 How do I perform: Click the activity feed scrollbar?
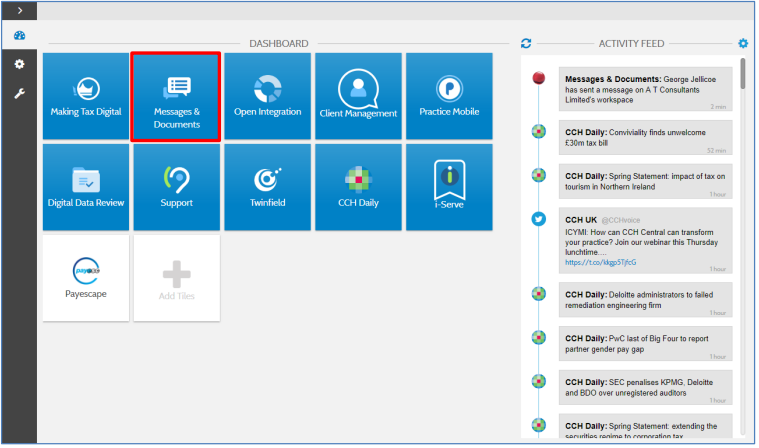click(x=743, y=74)
